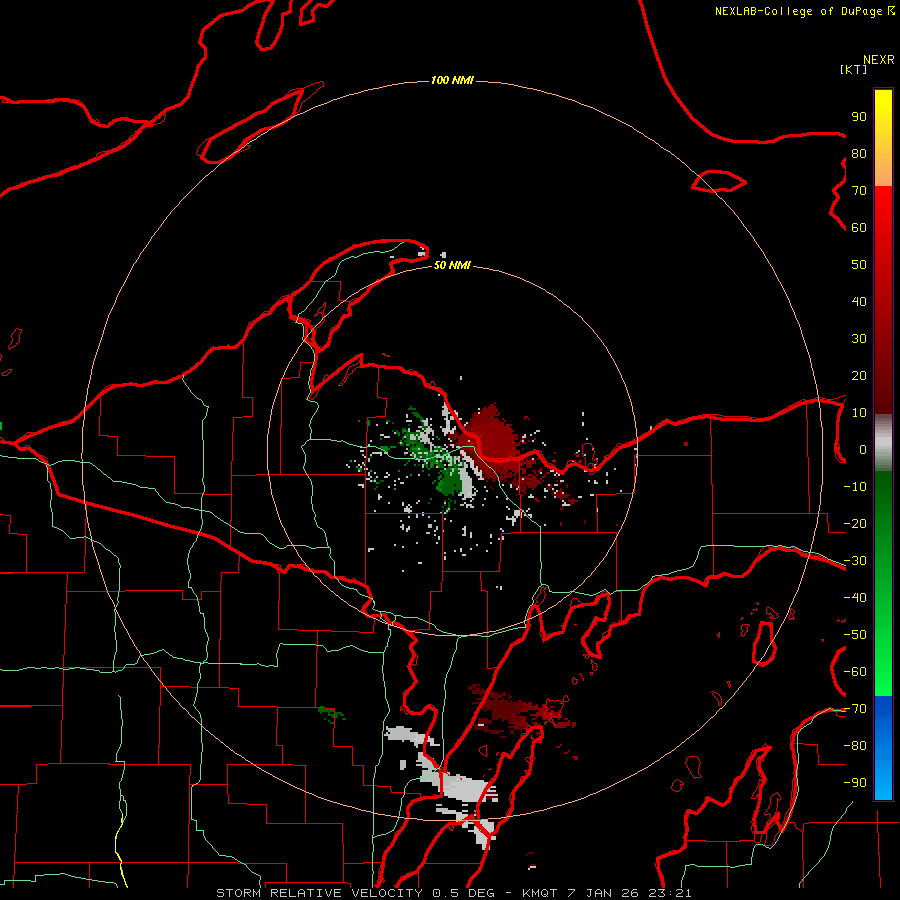Click the 20 value on velocity scale
The width and height of the screenshot is (900, 900).
[x=859, y=376]
